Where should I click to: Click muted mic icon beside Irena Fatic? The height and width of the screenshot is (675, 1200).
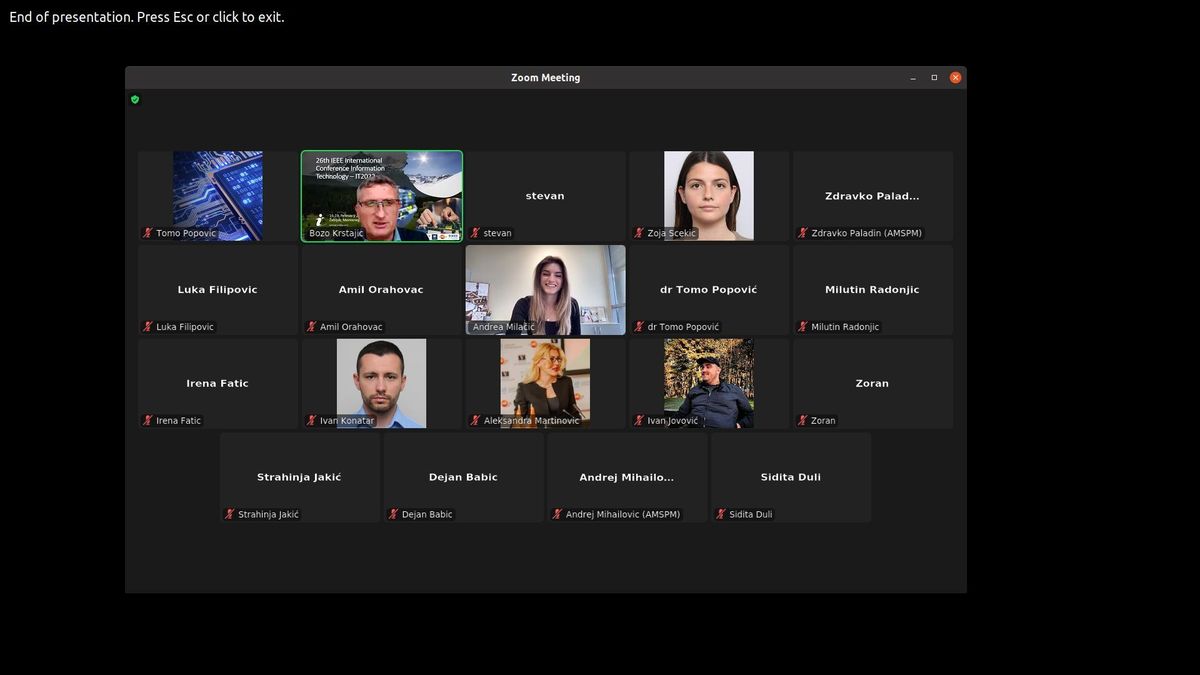[x=148, y=421]
